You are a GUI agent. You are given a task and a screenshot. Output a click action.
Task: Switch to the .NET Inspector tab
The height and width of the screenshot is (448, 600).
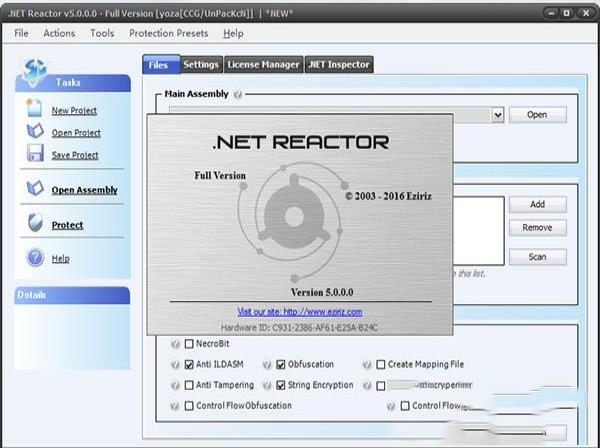(x=339, y=64)
